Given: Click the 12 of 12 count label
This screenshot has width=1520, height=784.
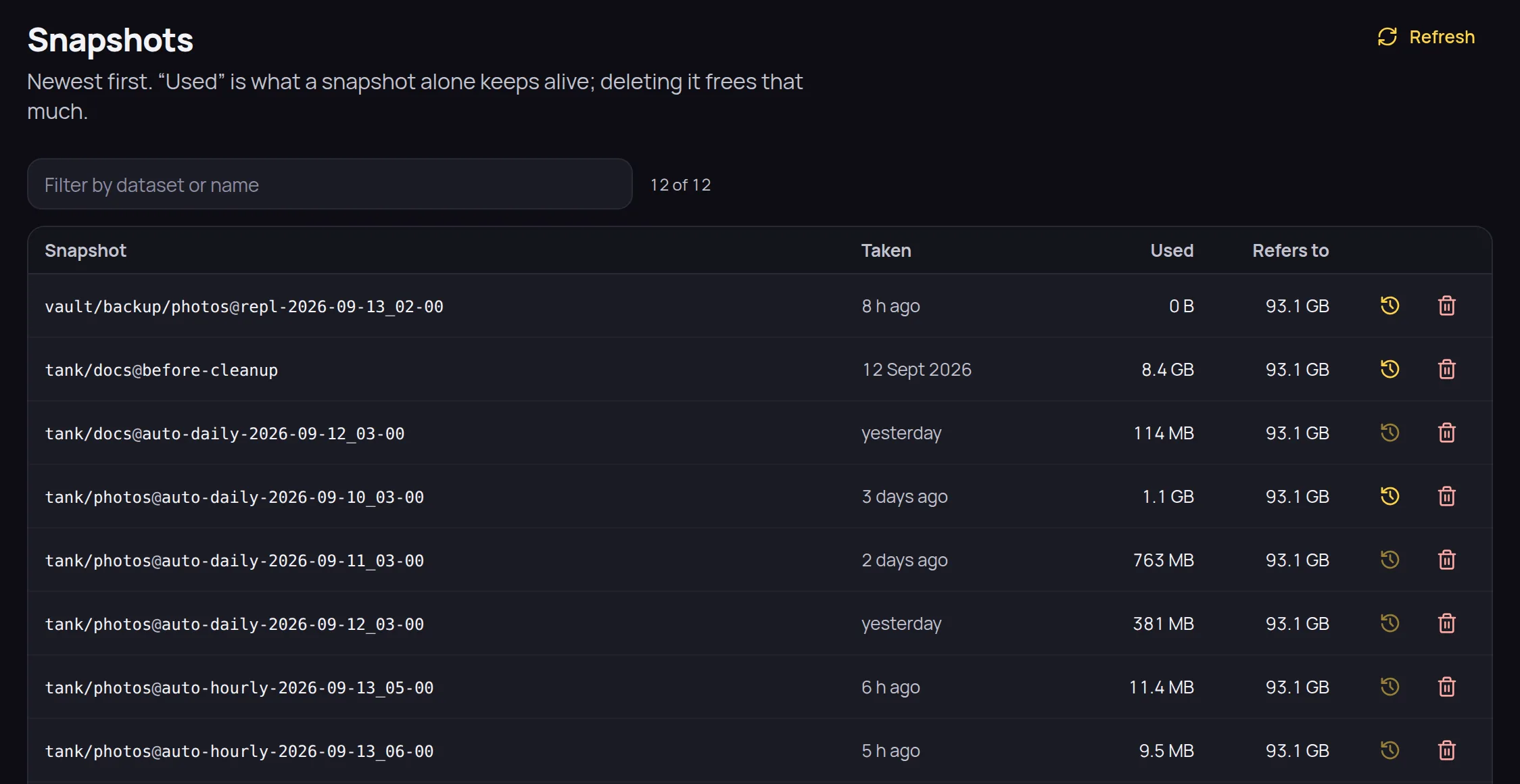Looking at the screenshot, I should (680, 185).
